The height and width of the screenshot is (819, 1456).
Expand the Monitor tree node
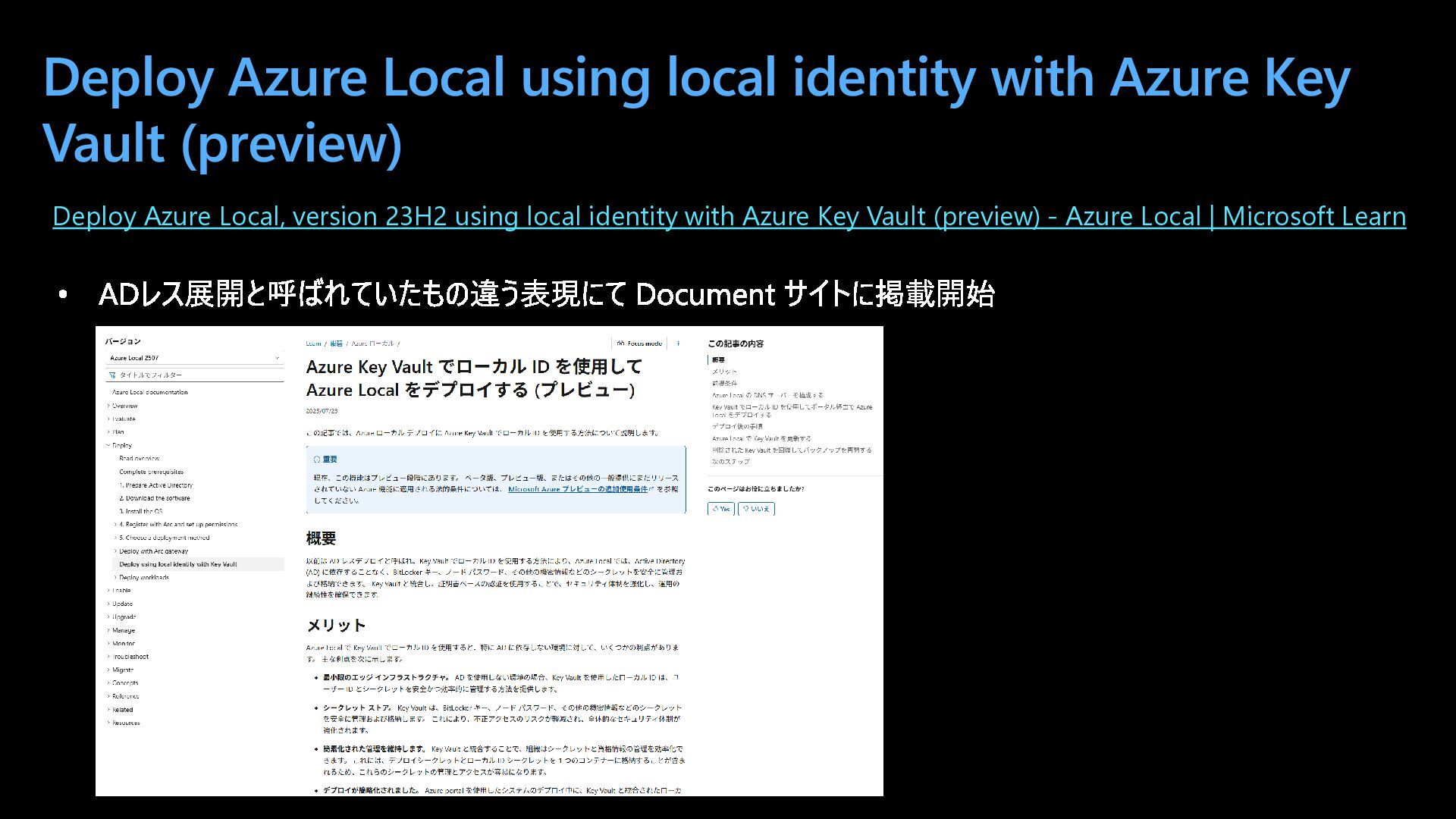[121, 643]
